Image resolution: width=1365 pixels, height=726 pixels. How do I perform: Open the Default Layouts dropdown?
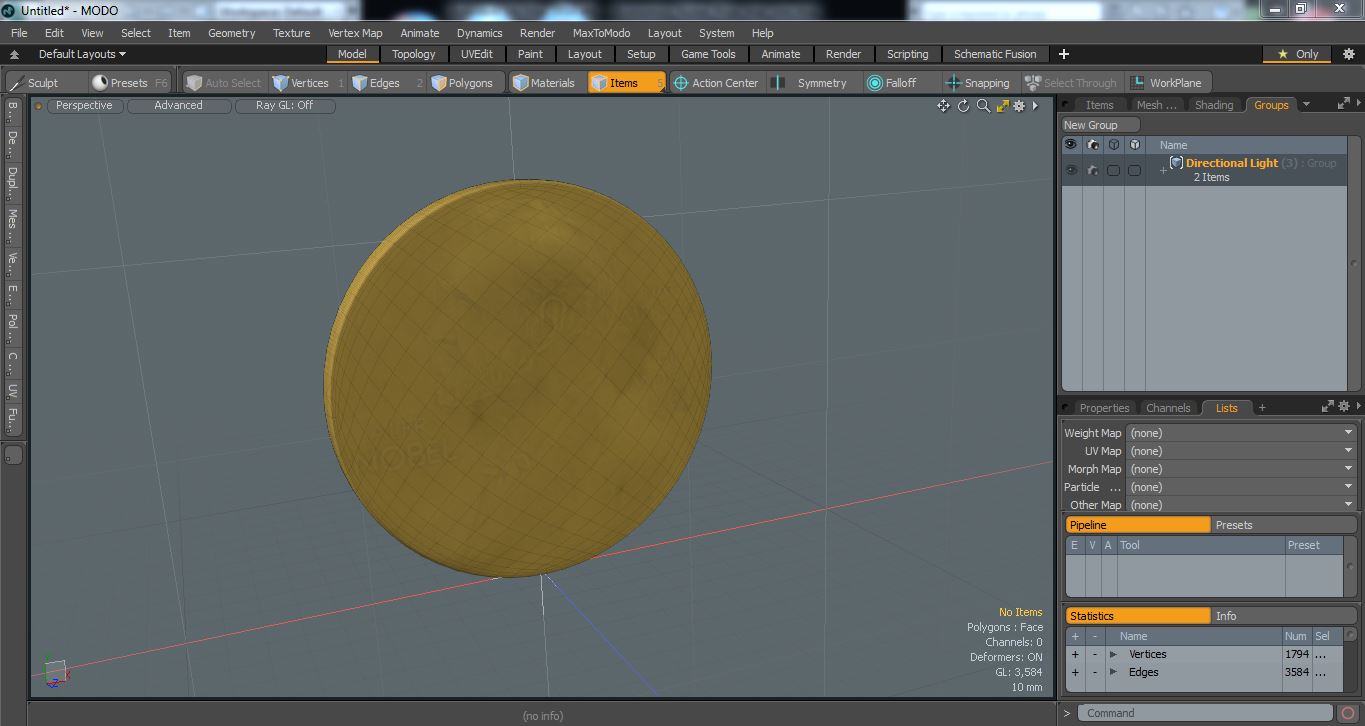click(x=82, y=54)
